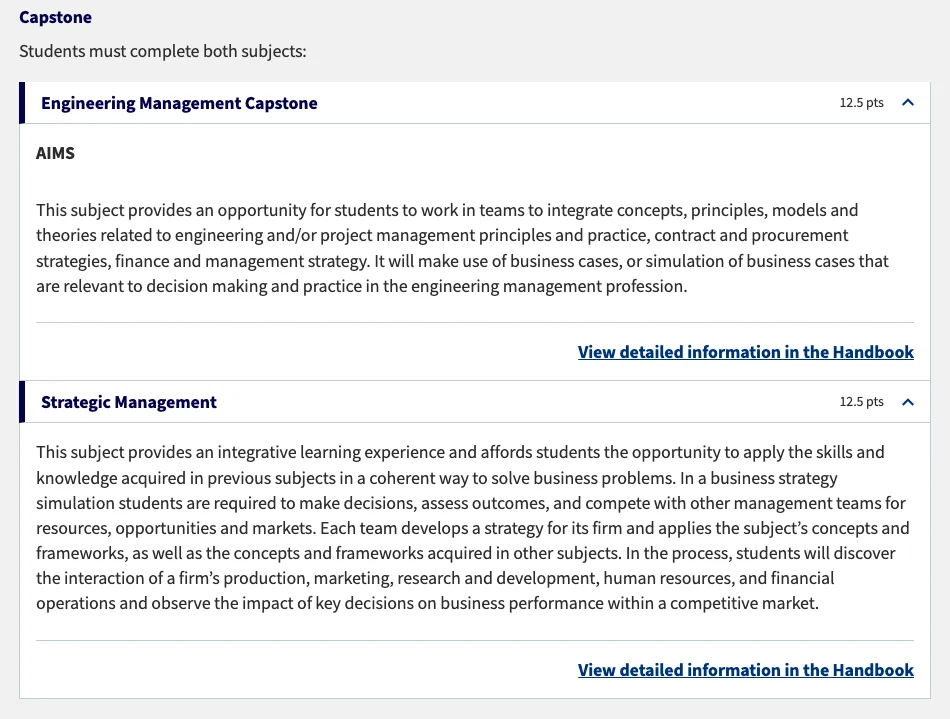Viewport: 950px width, 719px height.
Task: Click the blue accent bar beside Engineering Management Capstone
Action: point(21,103)
